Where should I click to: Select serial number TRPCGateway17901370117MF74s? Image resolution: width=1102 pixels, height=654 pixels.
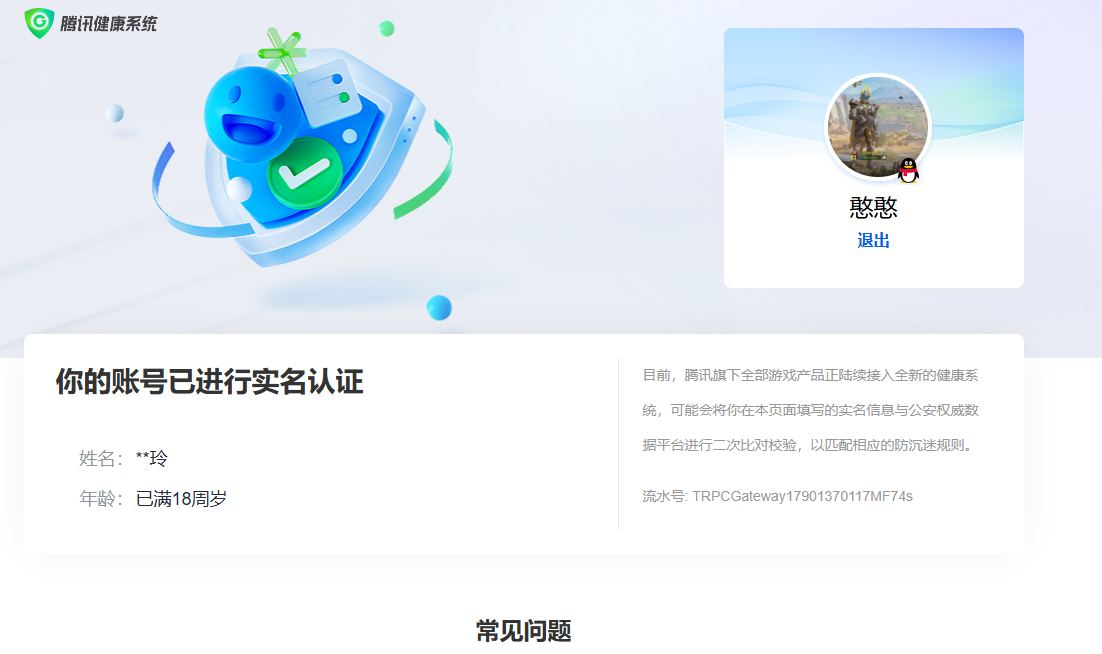pyautogui.click(x=803, y=496)
